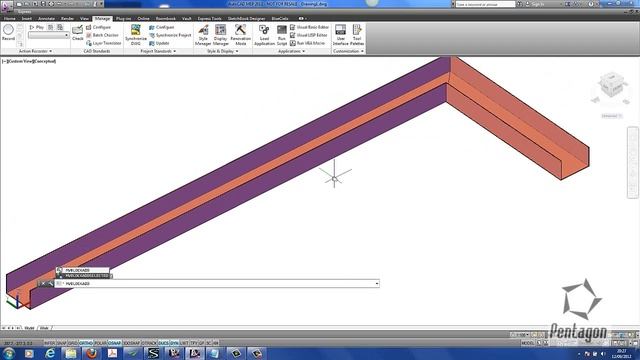This screenshot has width=640, height=360.
Task: Open the Windows Start menu
Action: [9, 353]
